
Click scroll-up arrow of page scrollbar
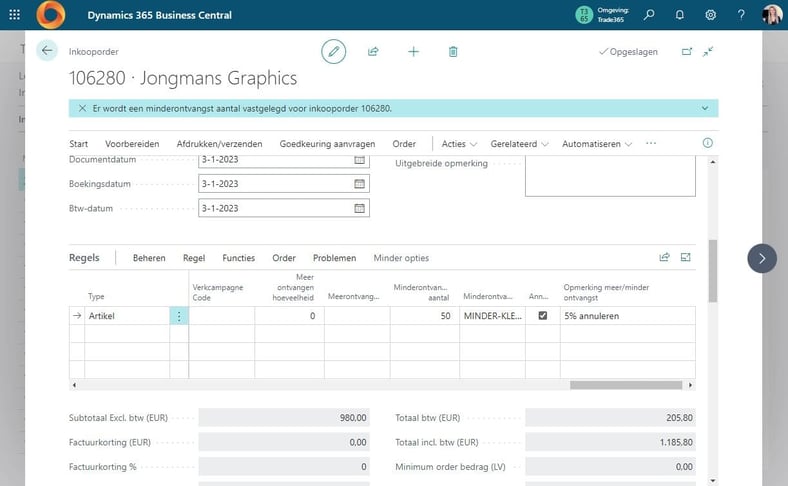pos(713,162)
